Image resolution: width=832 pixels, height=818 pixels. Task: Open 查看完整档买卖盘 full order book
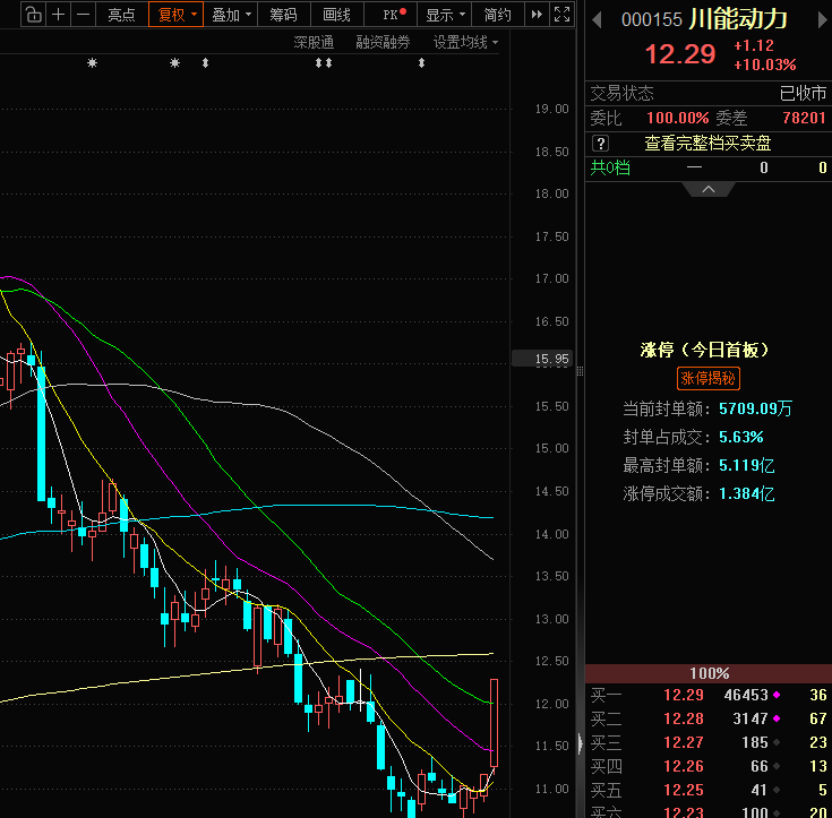pyautogui.click(x=707, y=143)
